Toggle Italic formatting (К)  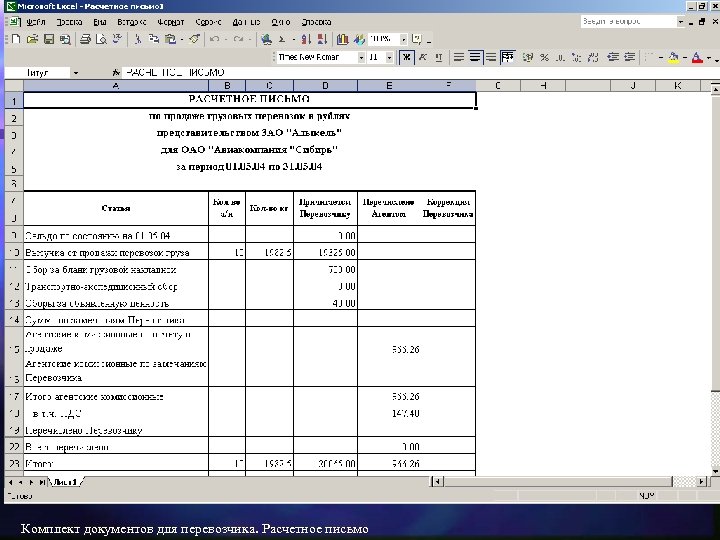point(423,57)
